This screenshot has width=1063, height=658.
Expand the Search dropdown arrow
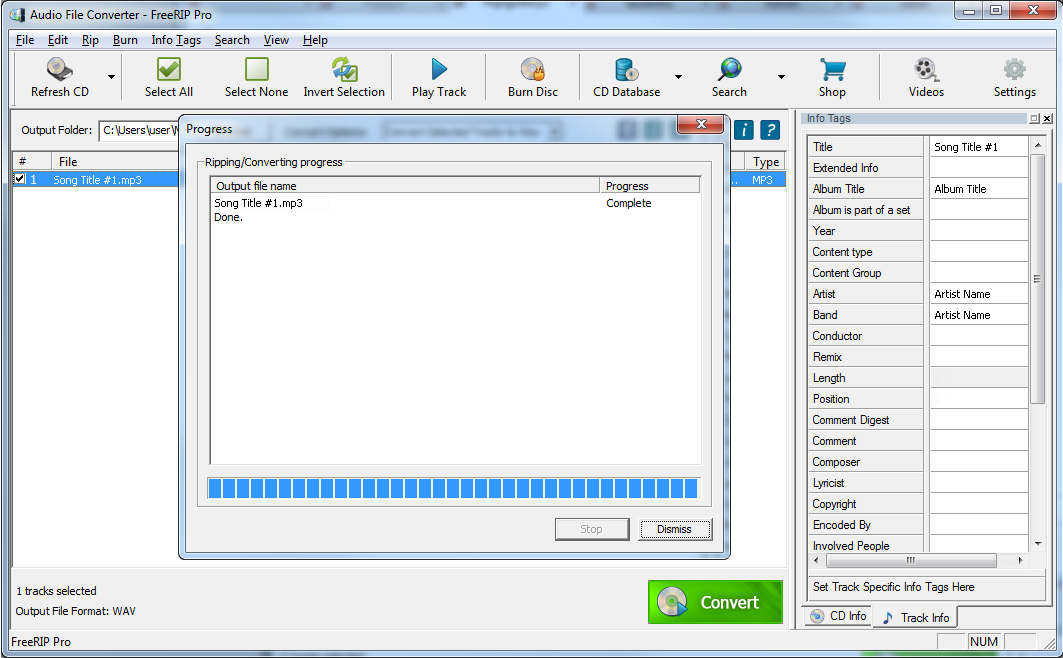[x=781, y=77]
